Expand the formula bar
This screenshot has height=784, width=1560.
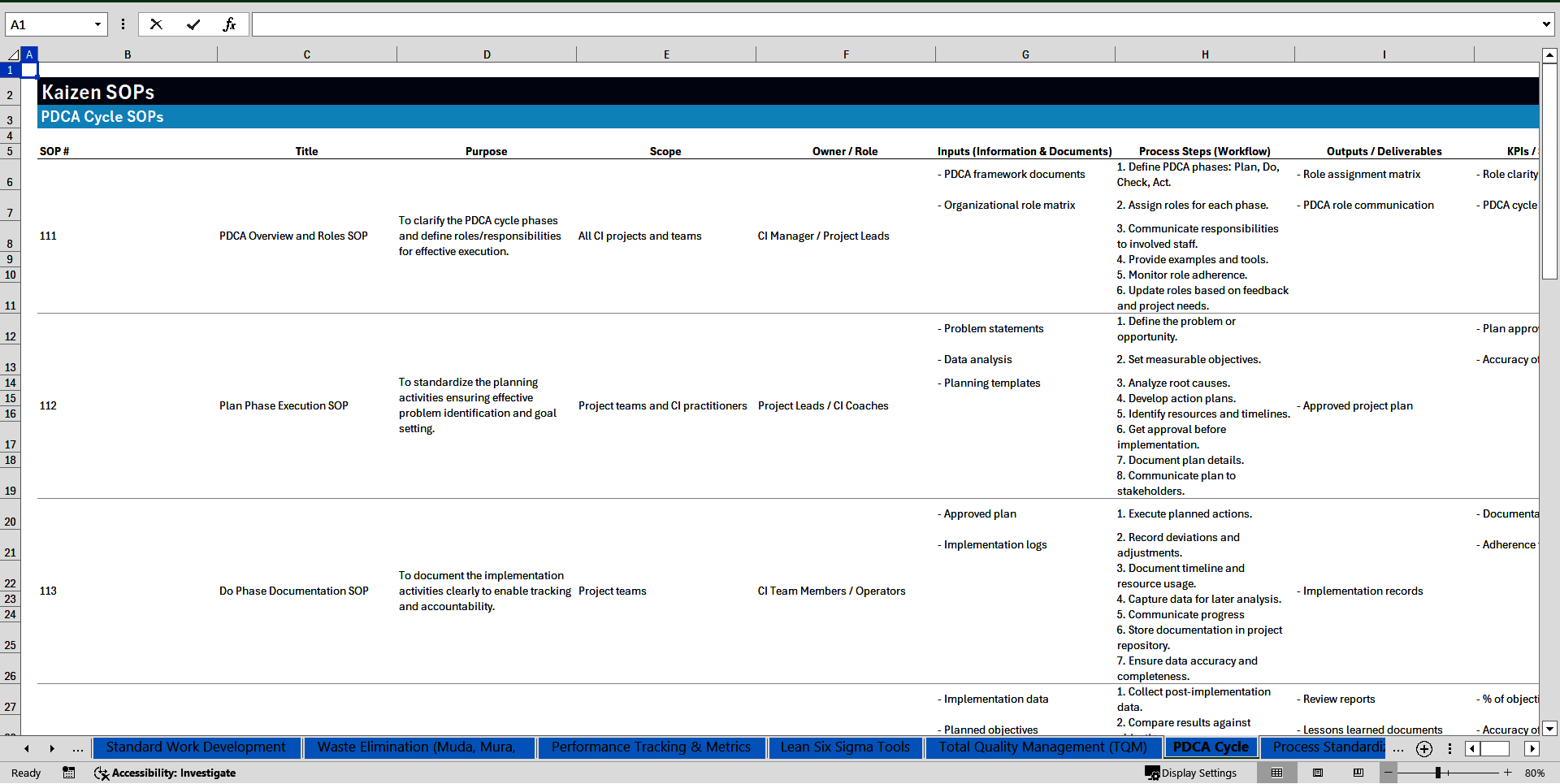1545,24
